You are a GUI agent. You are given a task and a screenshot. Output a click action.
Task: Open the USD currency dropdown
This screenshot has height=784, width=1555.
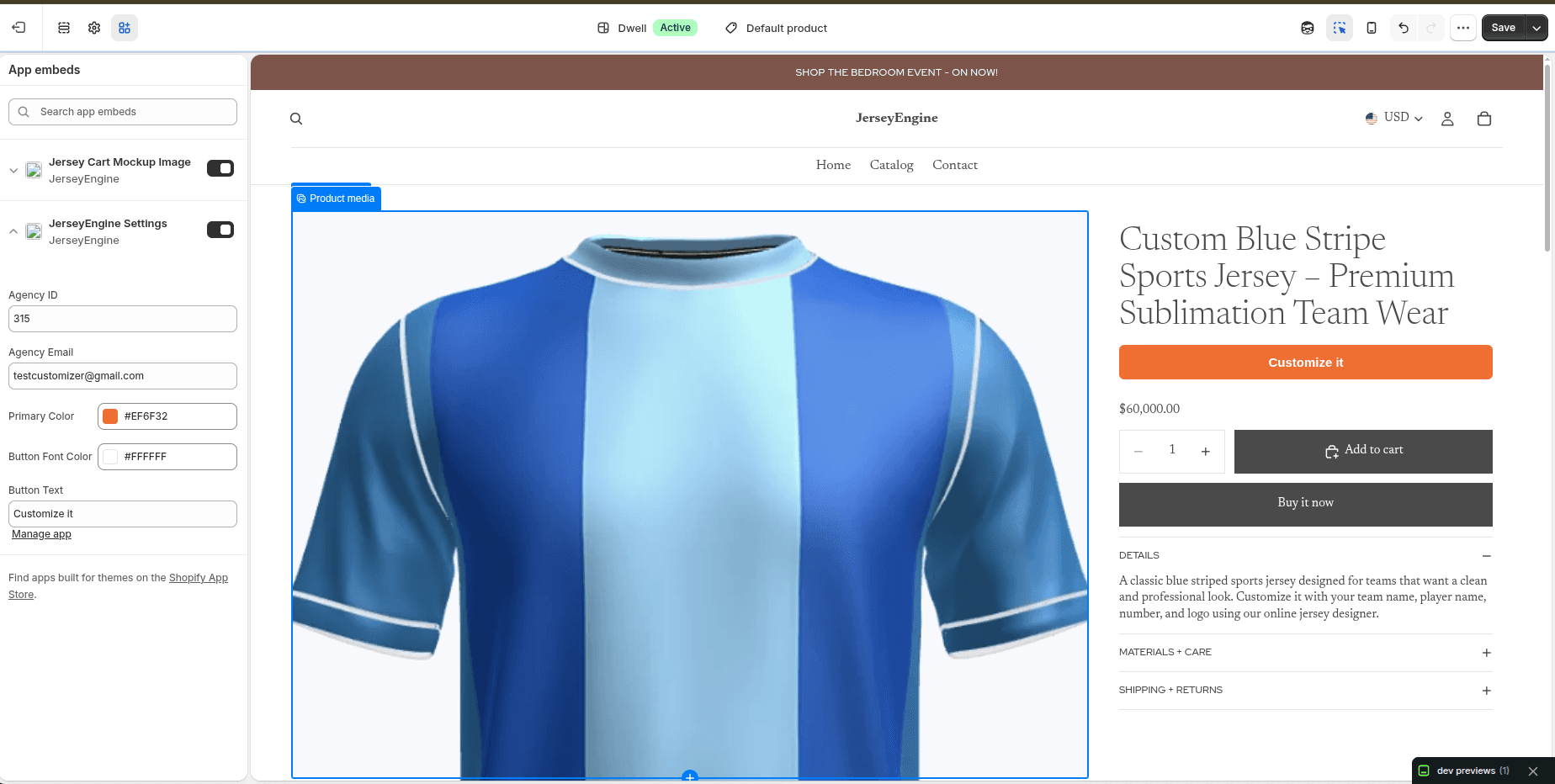(x=1394, y=118)
